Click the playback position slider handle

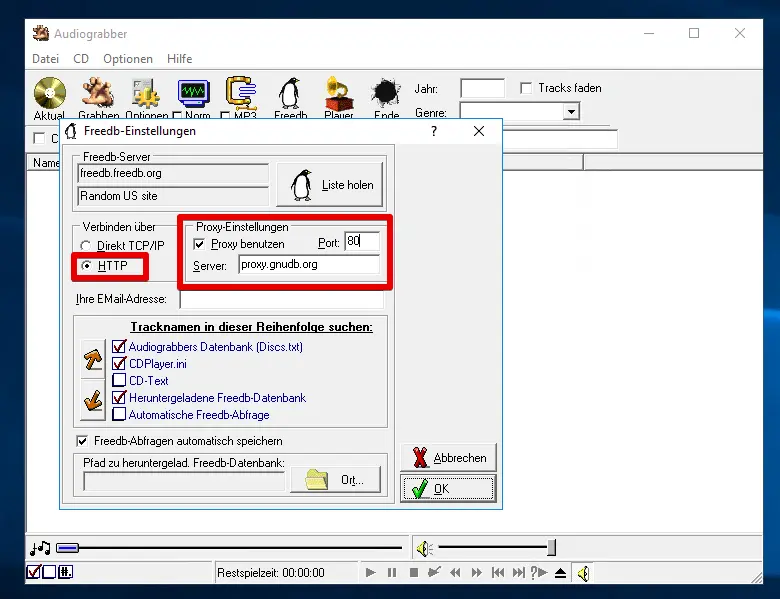68,548
